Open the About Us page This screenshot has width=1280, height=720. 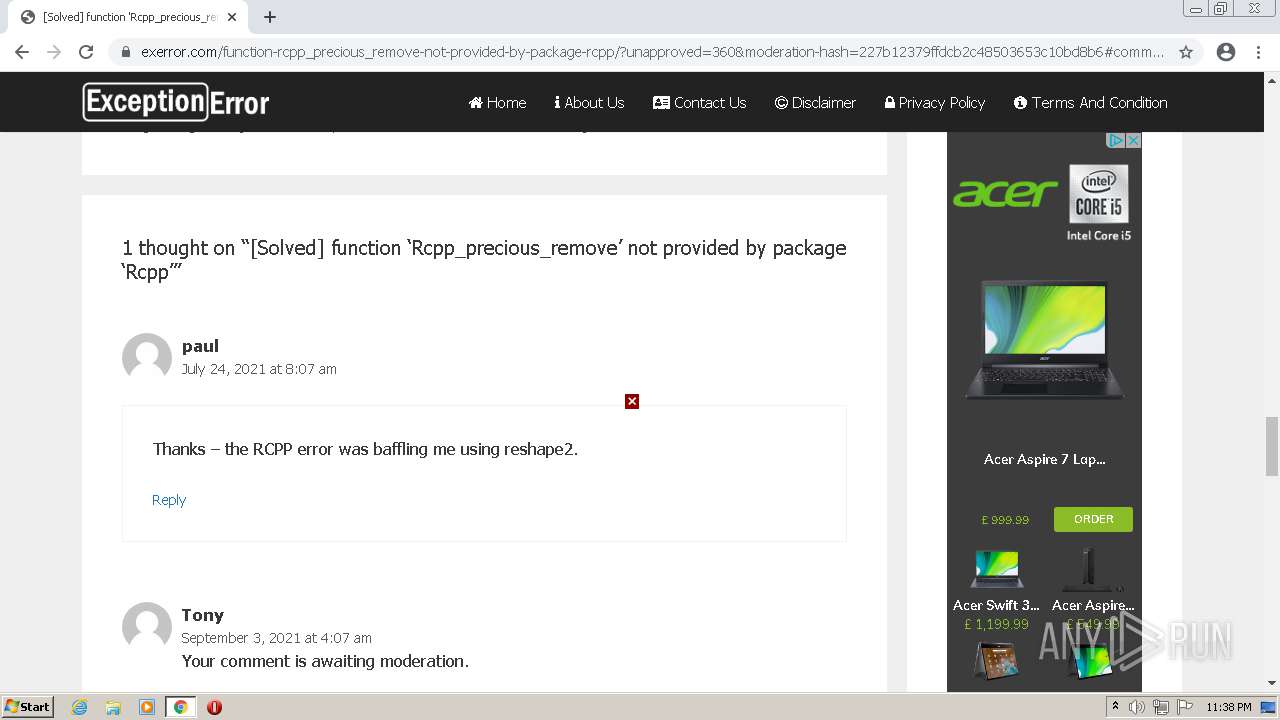[x=589, y=102]
